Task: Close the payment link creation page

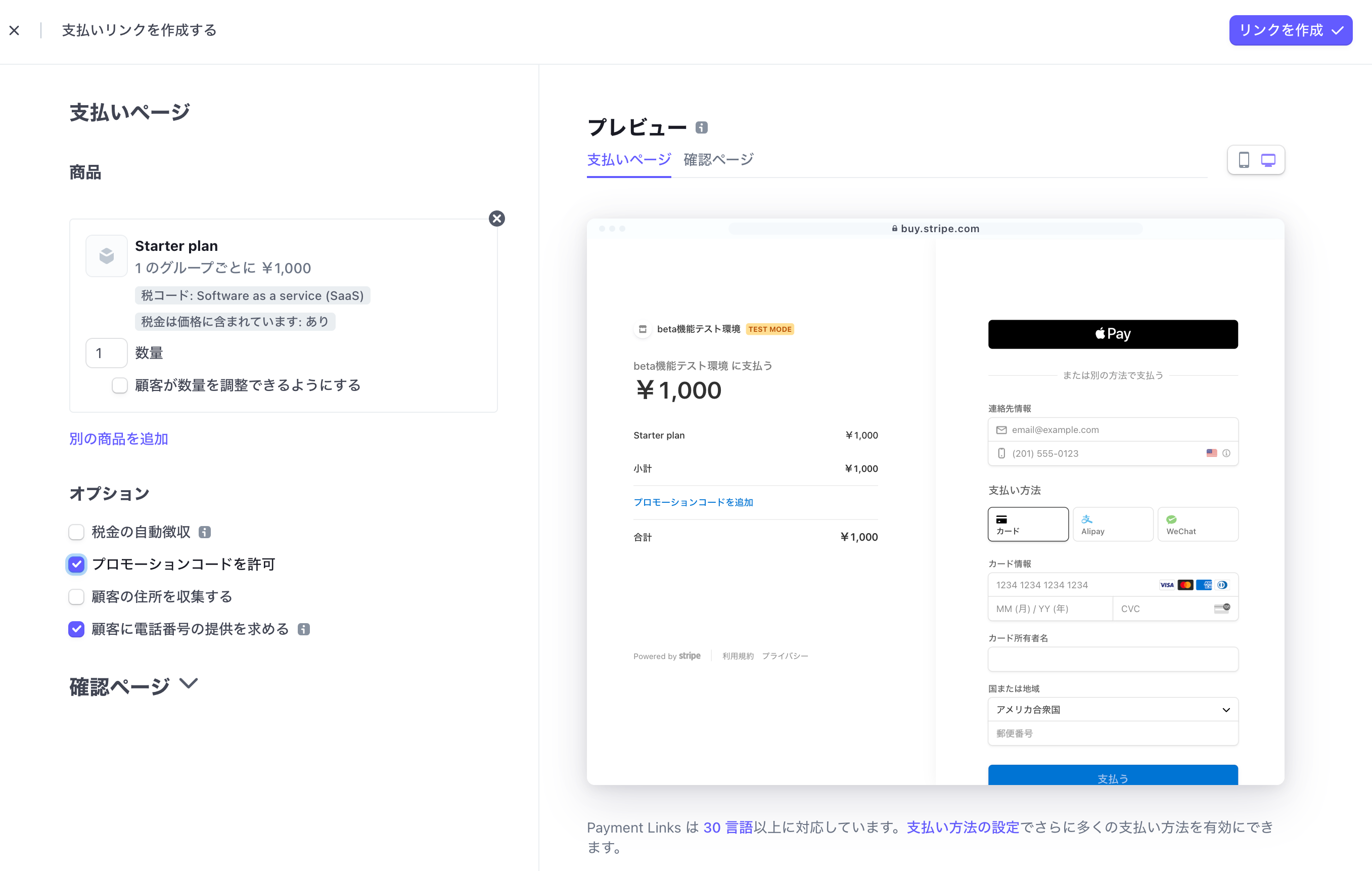Action: (15, 31)
